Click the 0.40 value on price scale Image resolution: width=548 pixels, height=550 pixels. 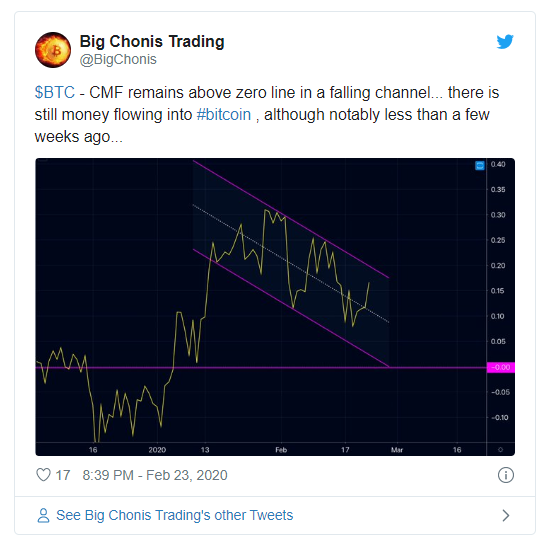click(x=498, y=164)
